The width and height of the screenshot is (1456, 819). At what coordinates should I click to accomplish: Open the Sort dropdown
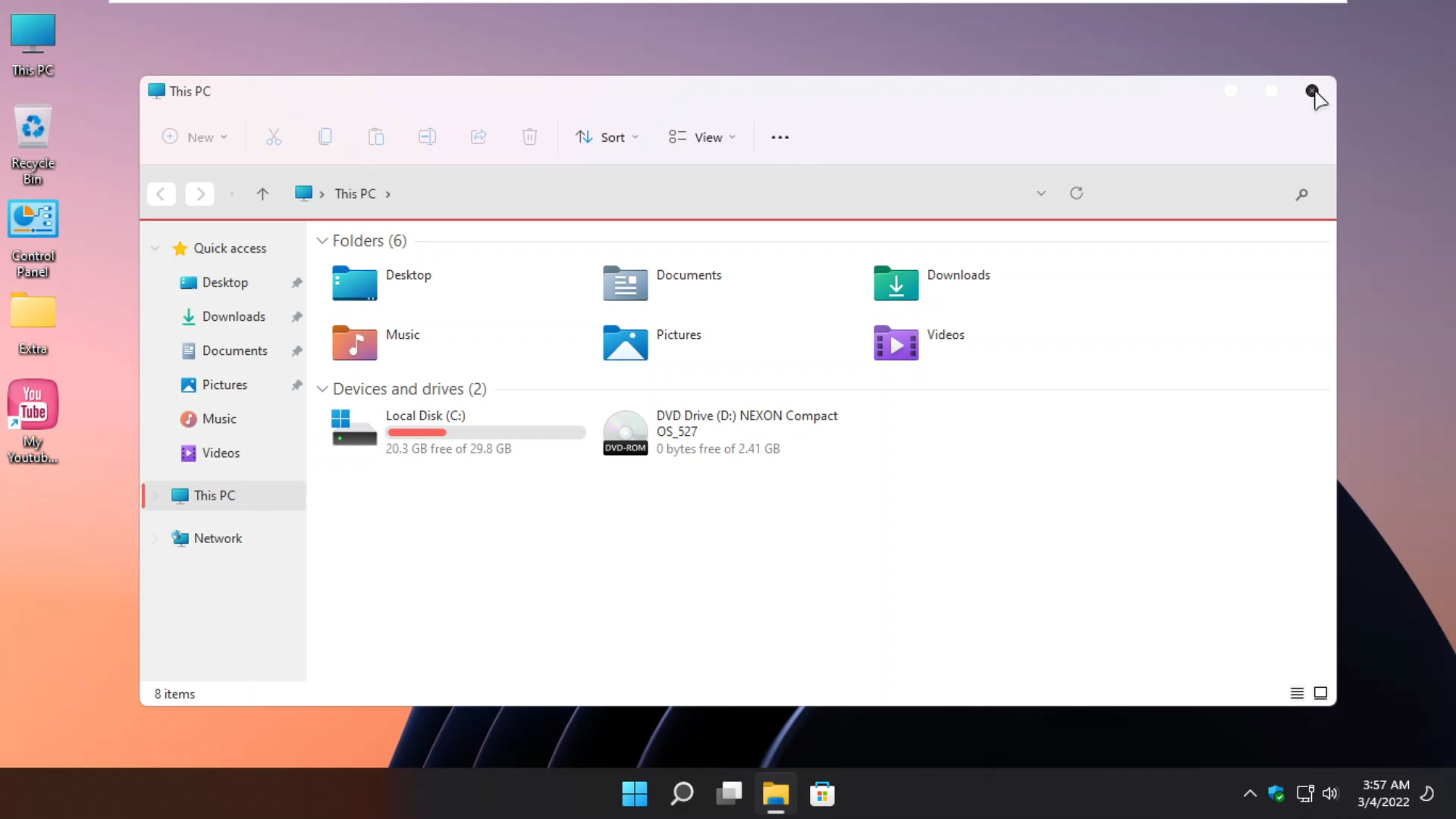tap(607, 137)
